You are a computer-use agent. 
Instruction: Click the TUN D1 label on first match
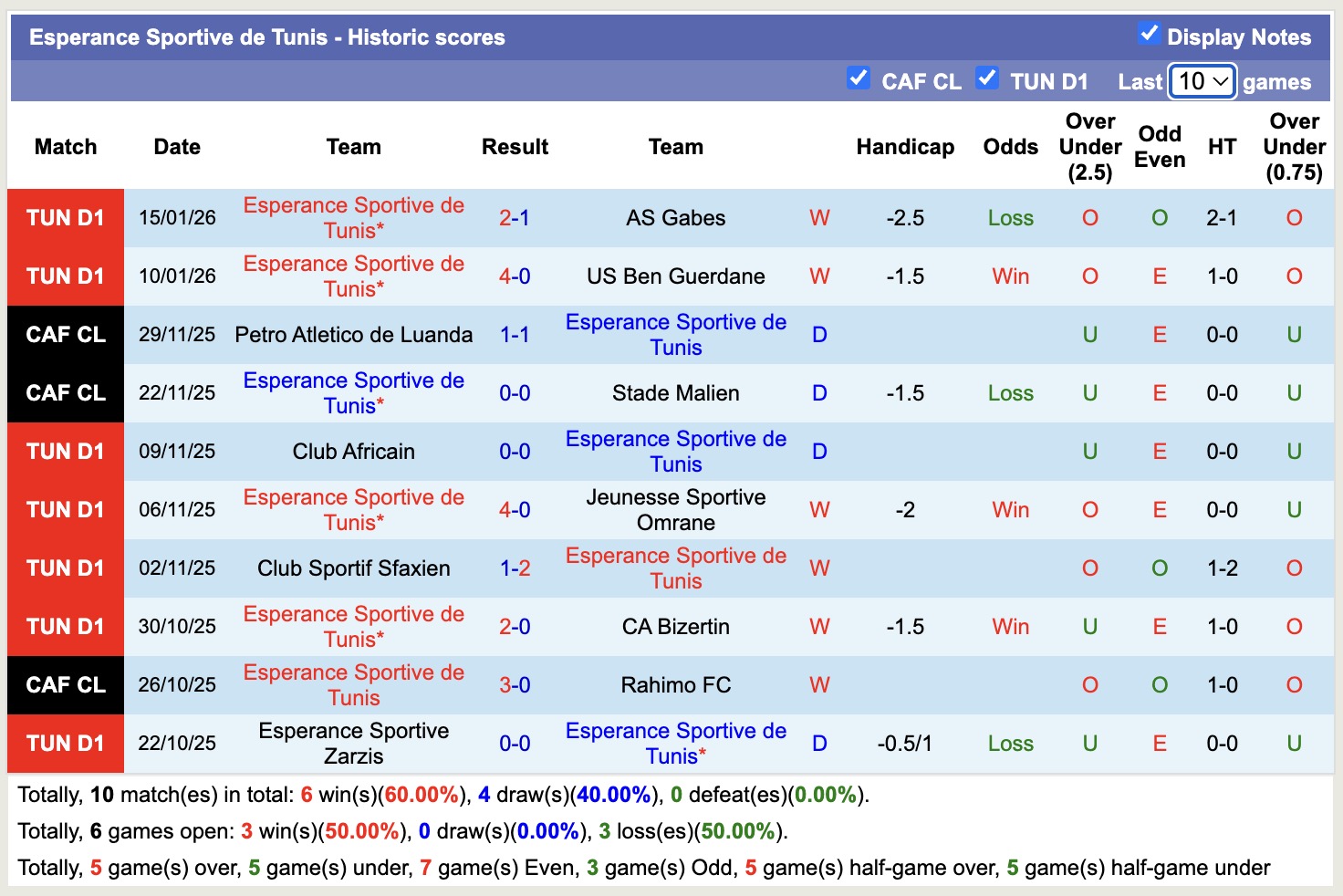click(65, 218)
